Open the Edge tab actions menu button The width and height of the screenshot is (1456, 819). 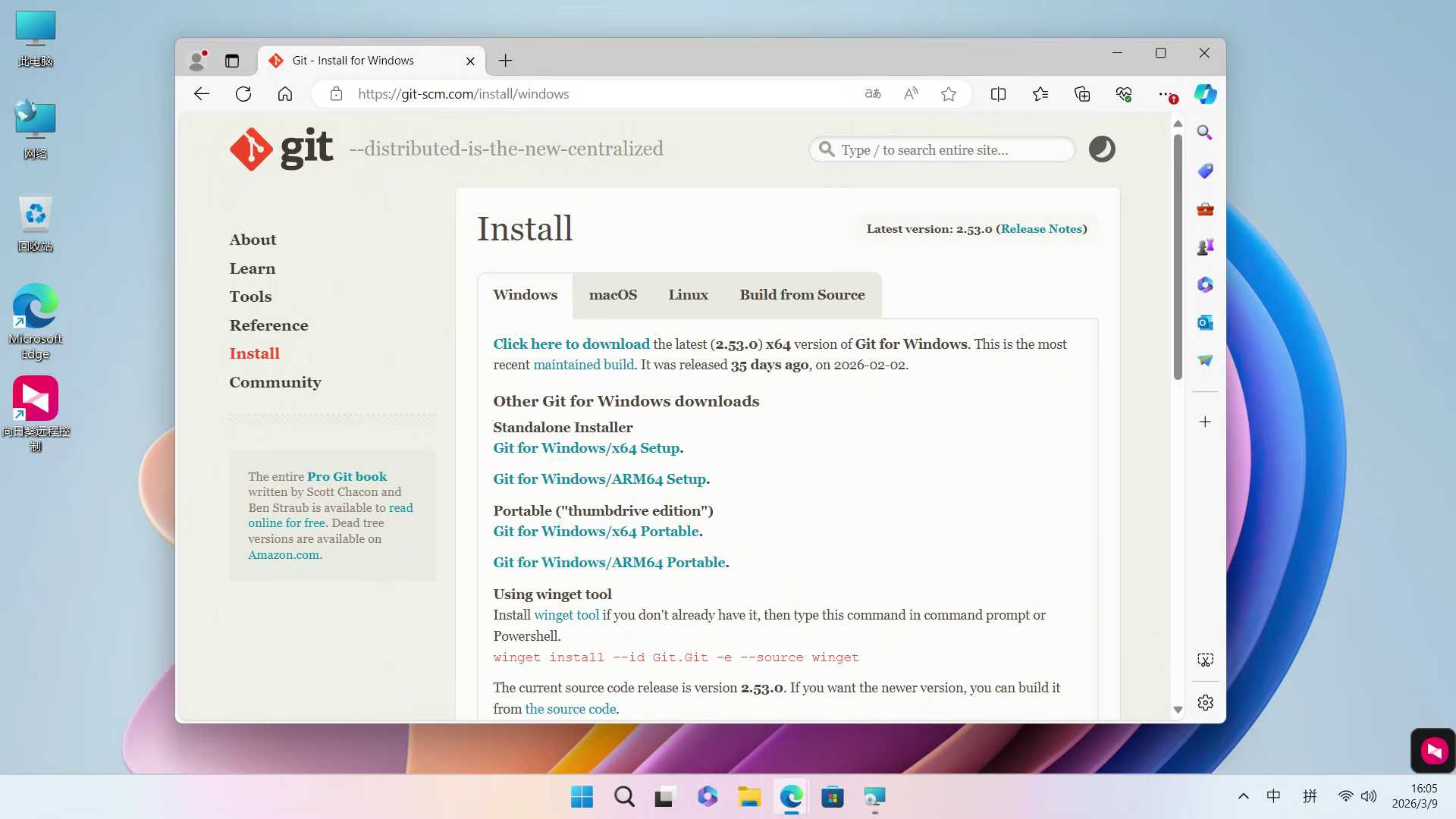(232, 61)
